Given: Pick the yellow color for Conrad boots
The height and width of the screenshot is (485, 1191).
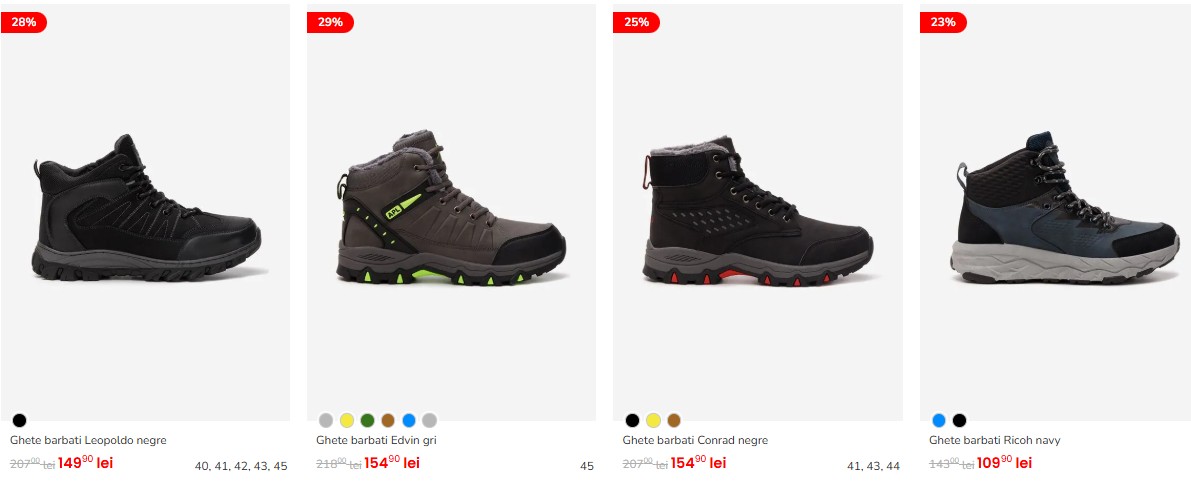Looking at the screenshot, I should tap(653, 420).
